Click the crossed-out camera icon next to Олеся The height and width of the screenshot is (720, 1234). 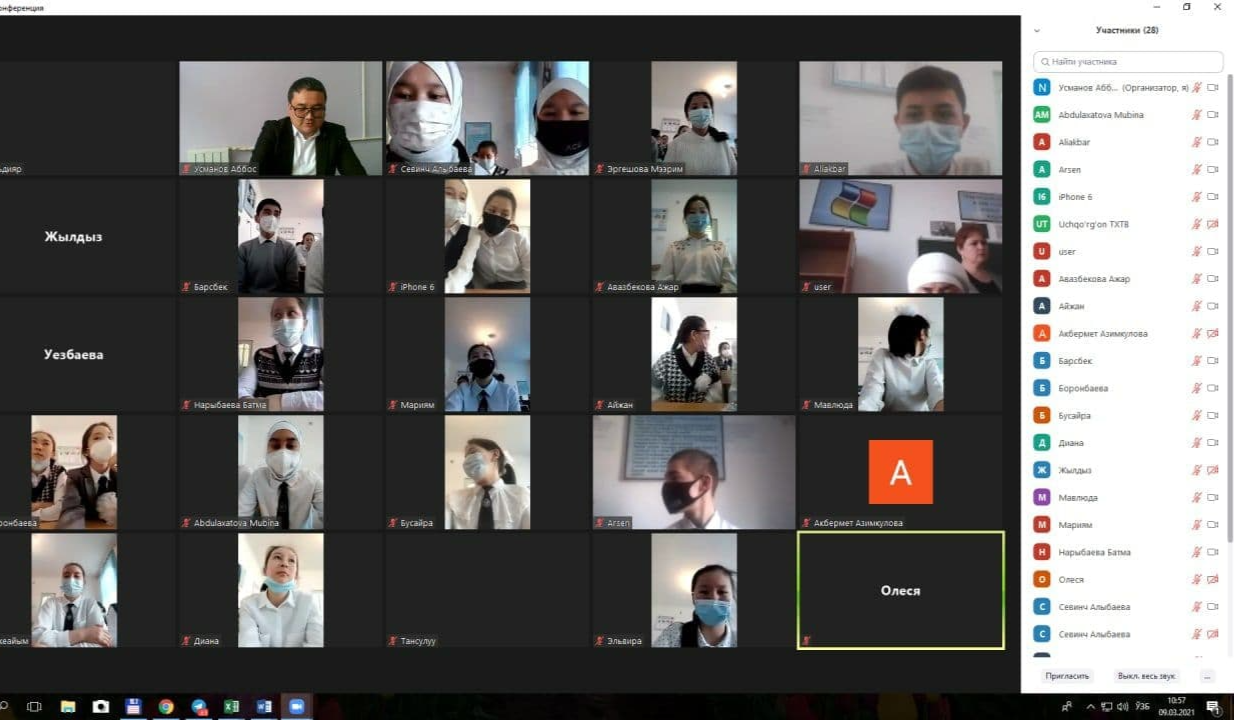(x=1213, y=579)
